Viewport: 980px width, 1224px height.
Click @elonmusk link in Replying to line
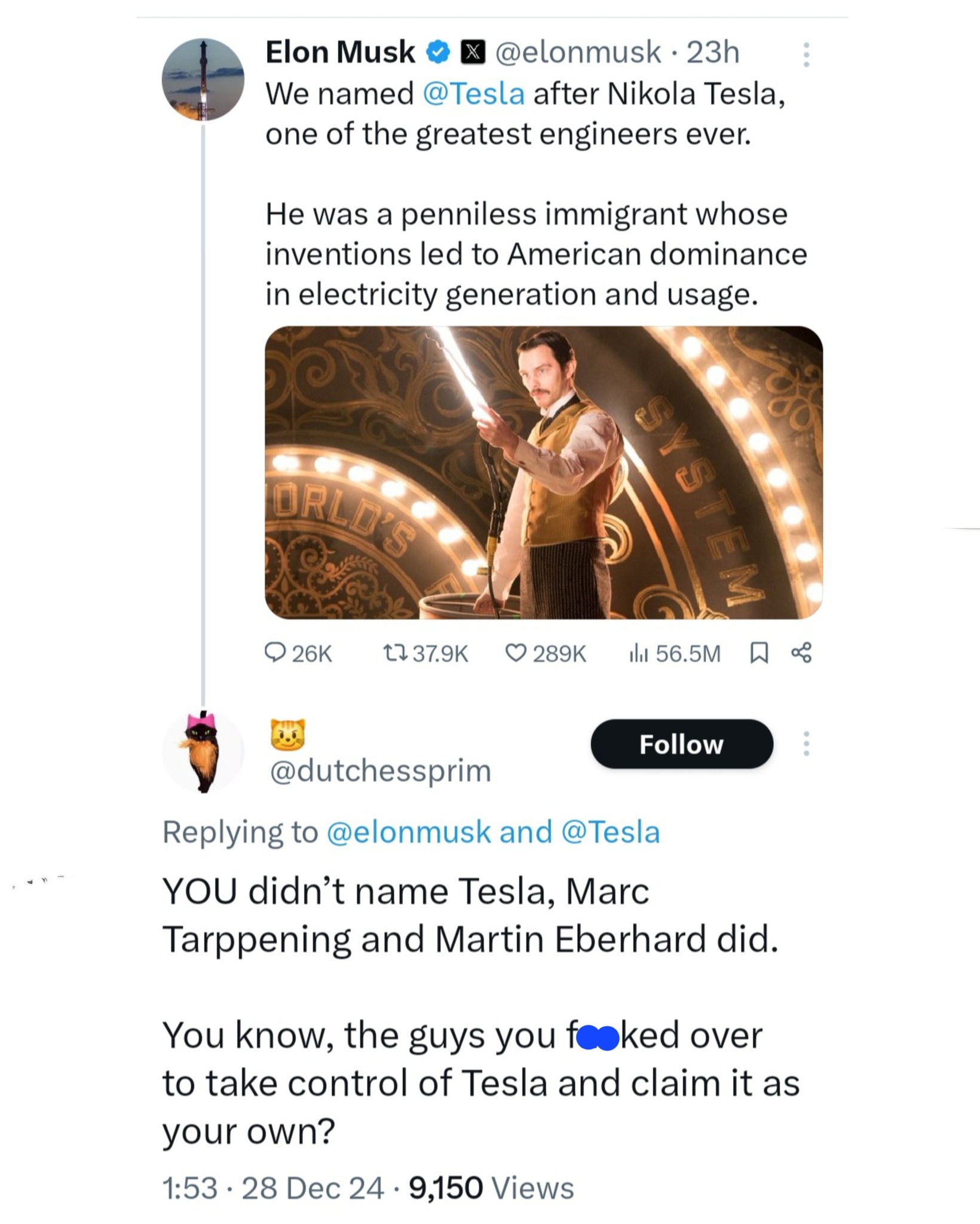click(x=409, y=832)
